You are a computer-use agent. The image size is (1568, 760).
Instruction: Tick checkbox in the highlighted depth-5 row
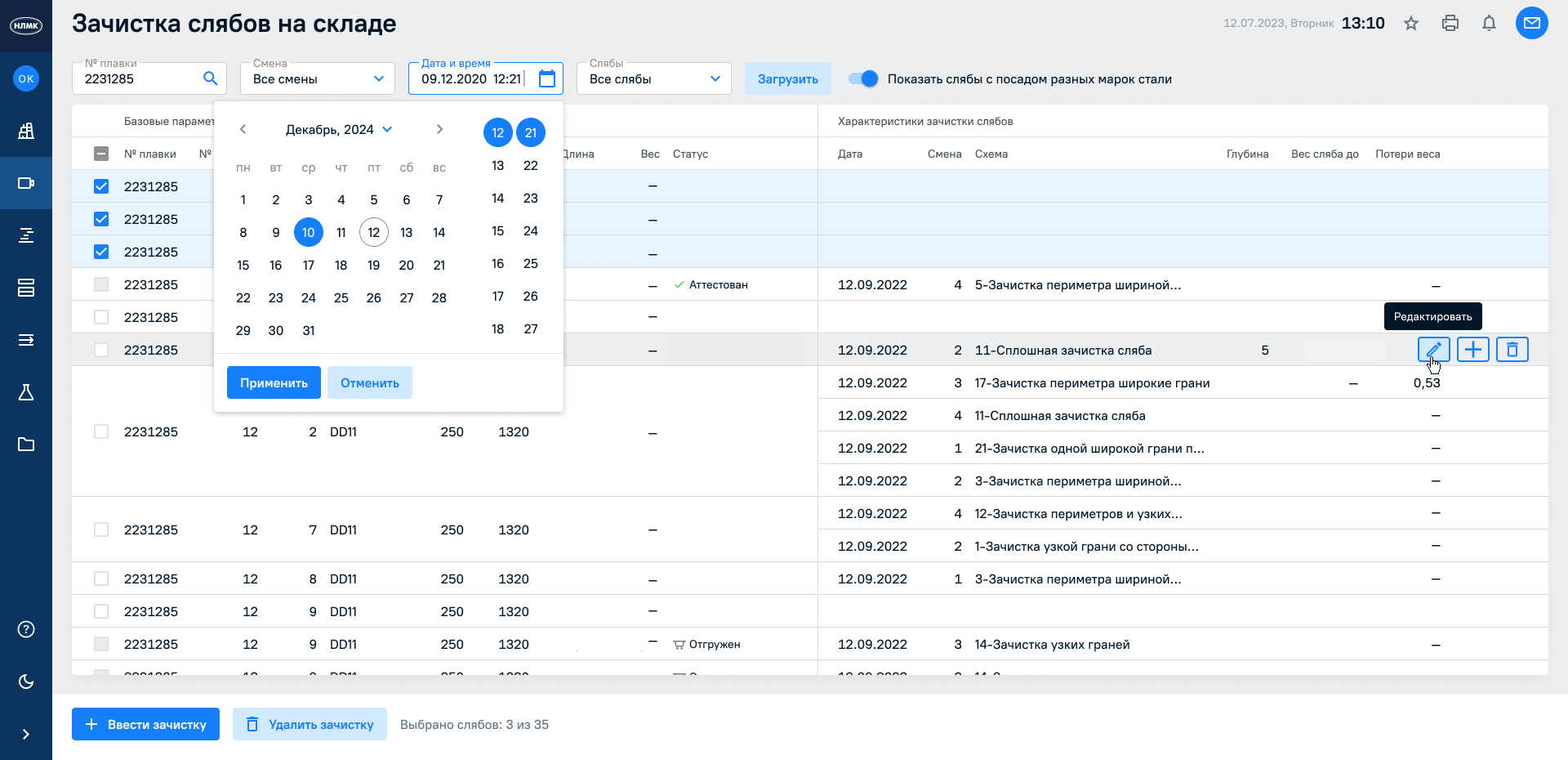click(101, 350)
